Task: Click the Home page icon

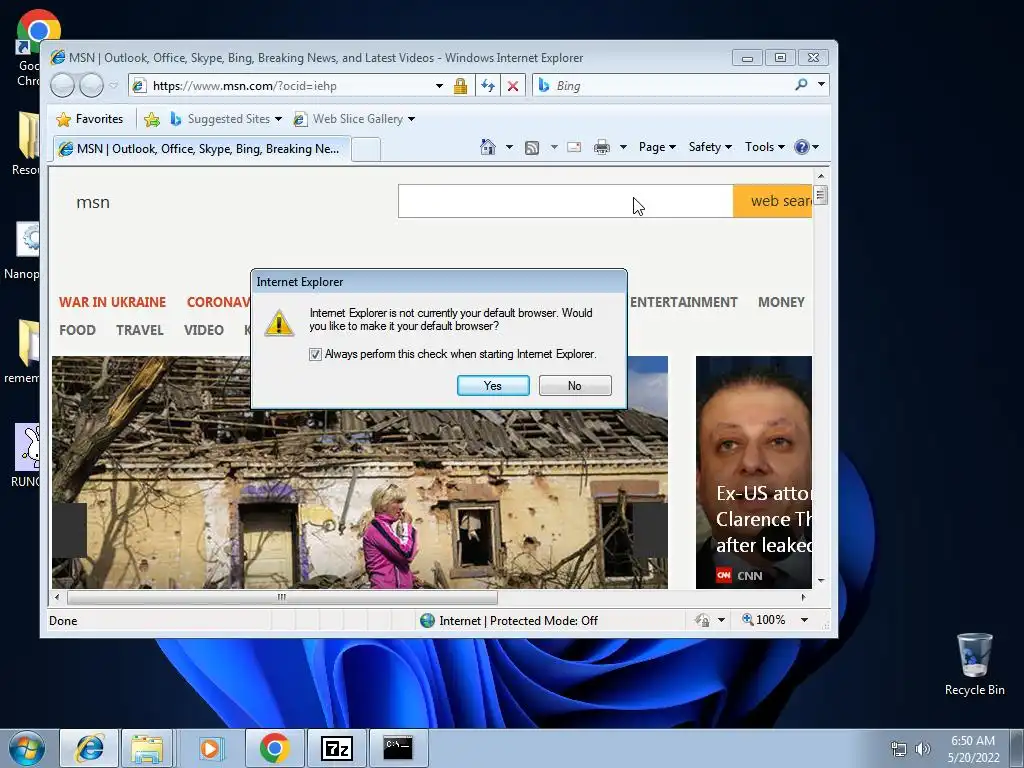Action: point(488,147)
